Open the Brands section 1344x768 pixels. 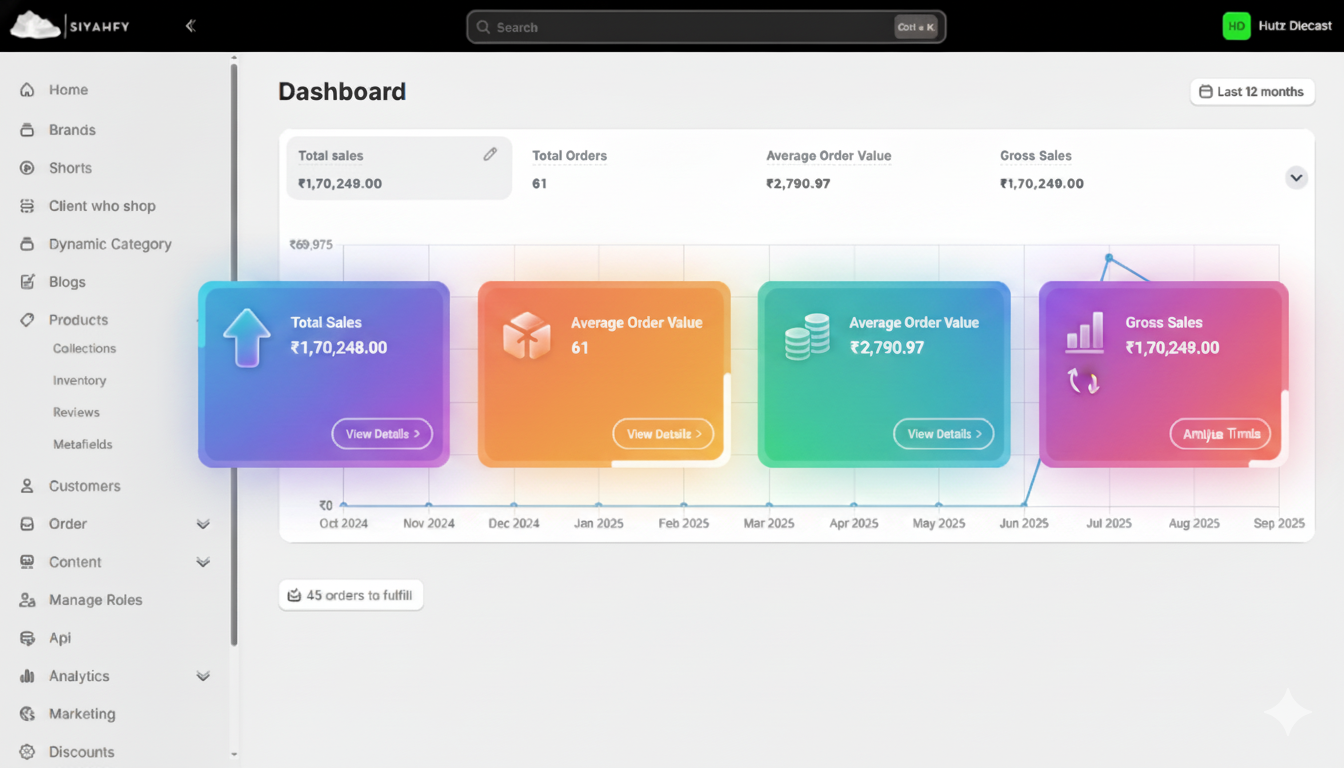[70, 129]
